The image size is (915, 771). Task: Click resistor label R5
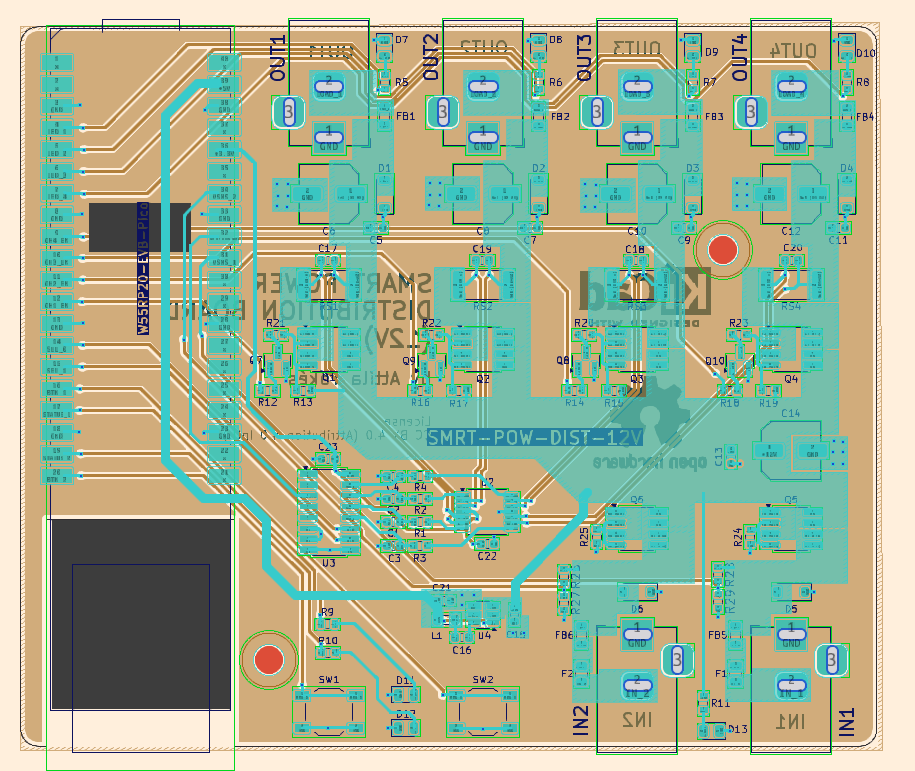pos(401,82)
